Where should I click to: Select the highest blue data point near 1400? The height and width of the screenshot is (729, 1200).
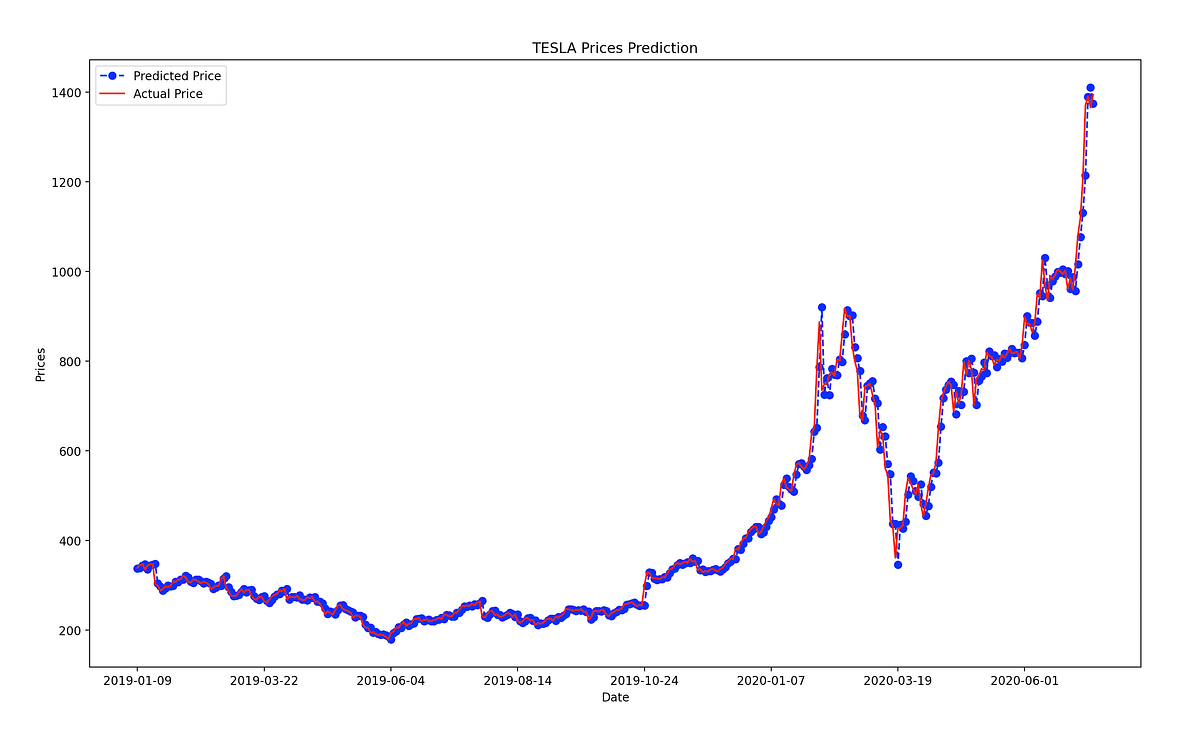[x=1090, y=87]
